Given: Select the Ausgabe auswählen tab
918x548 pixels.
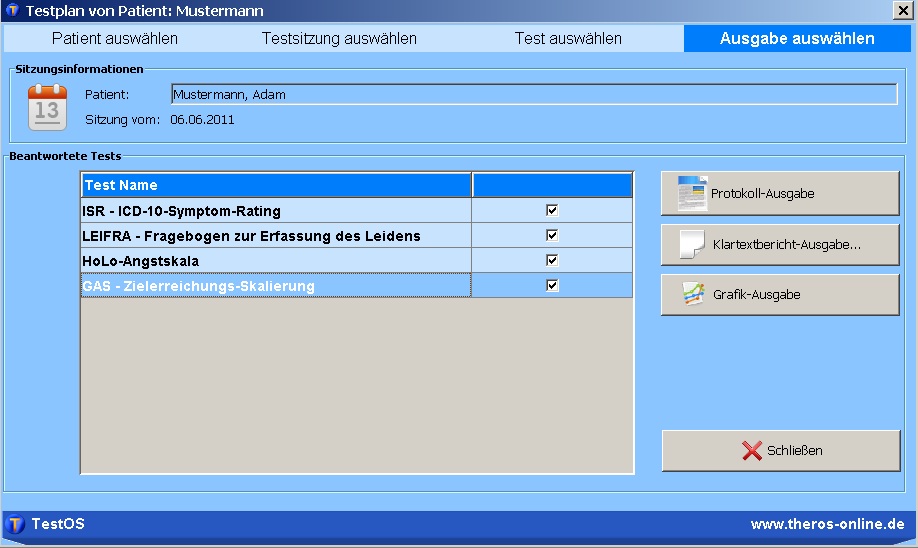Looking at the screenshot, I should tap(797, 39).
